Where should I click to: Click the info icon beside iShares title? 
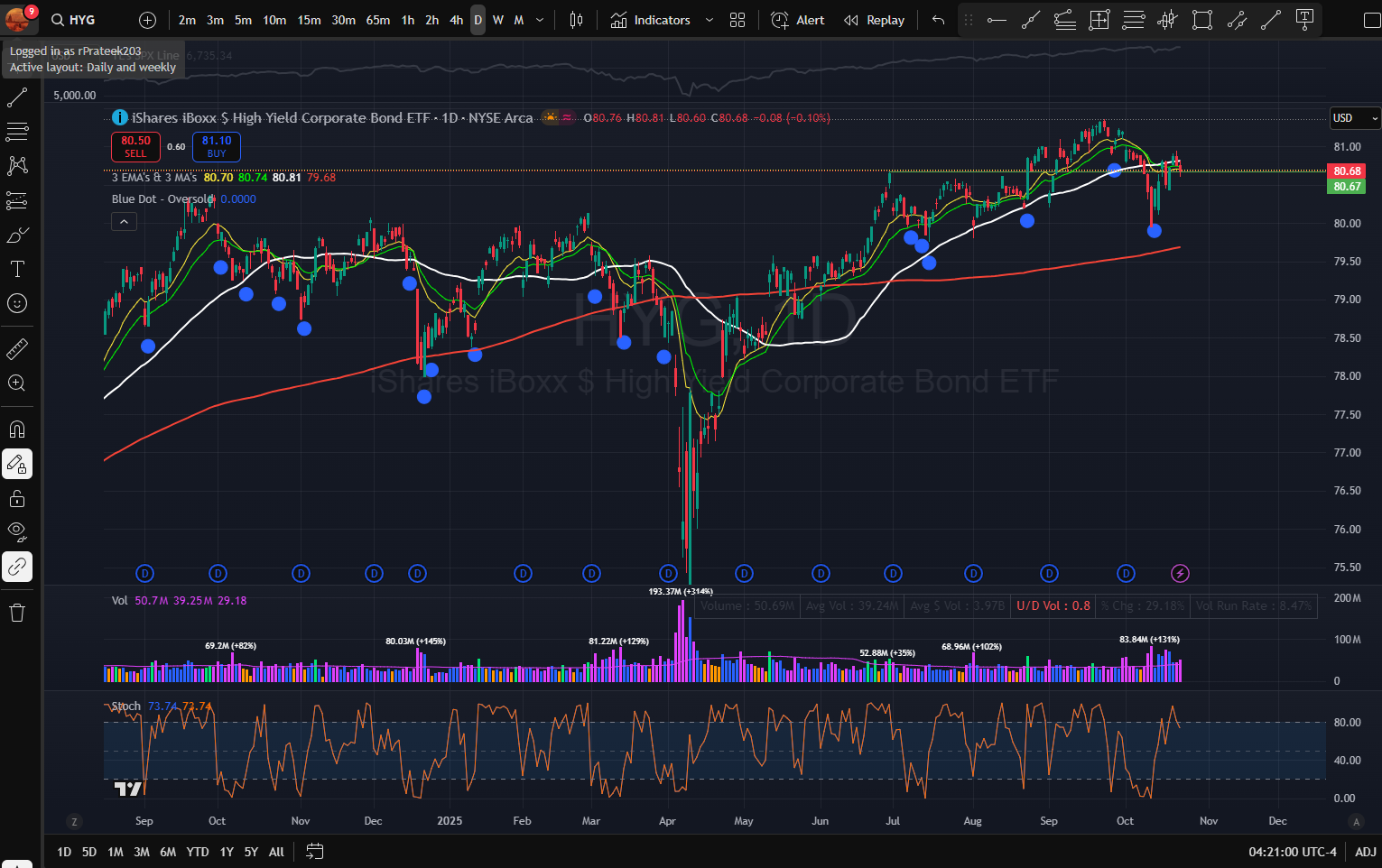[x=119, y=117]
